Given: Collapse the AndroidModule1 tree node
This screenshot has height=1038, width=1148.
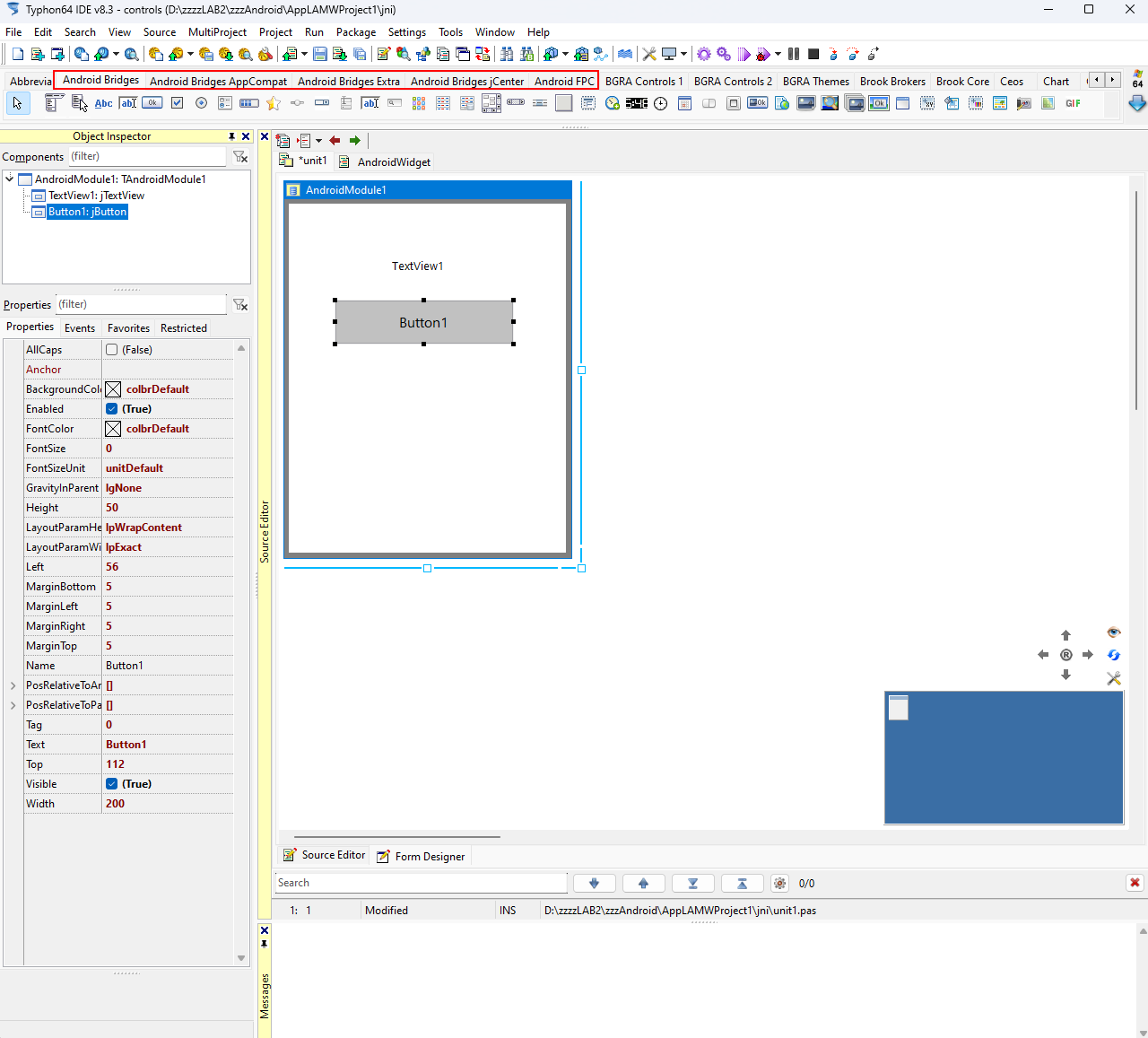Looking at the screenshot, I should click(x=10, y=179).
